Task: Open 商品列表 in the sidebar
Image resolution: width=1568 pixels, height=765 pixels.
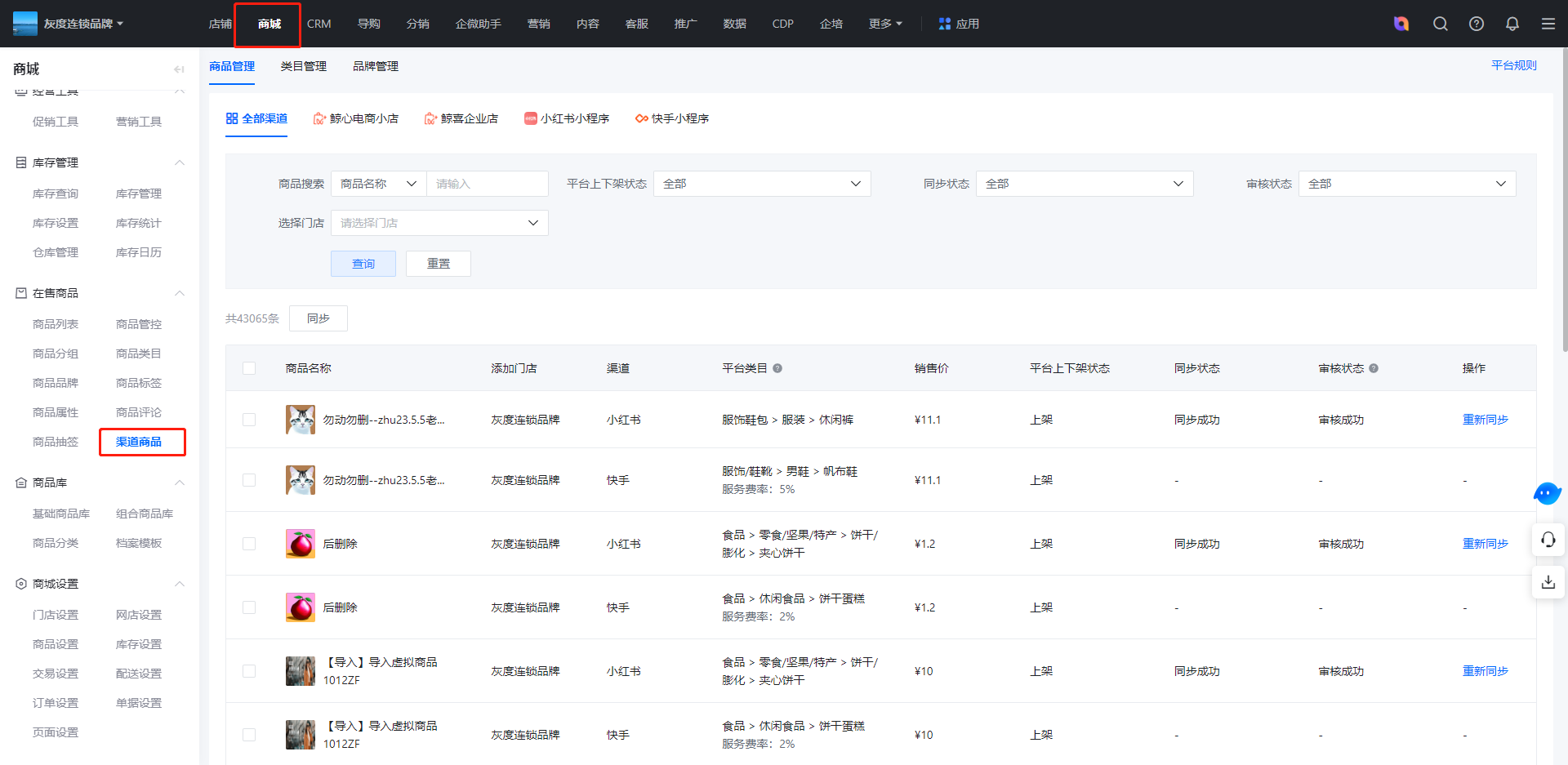Action: tap(56, 324)
